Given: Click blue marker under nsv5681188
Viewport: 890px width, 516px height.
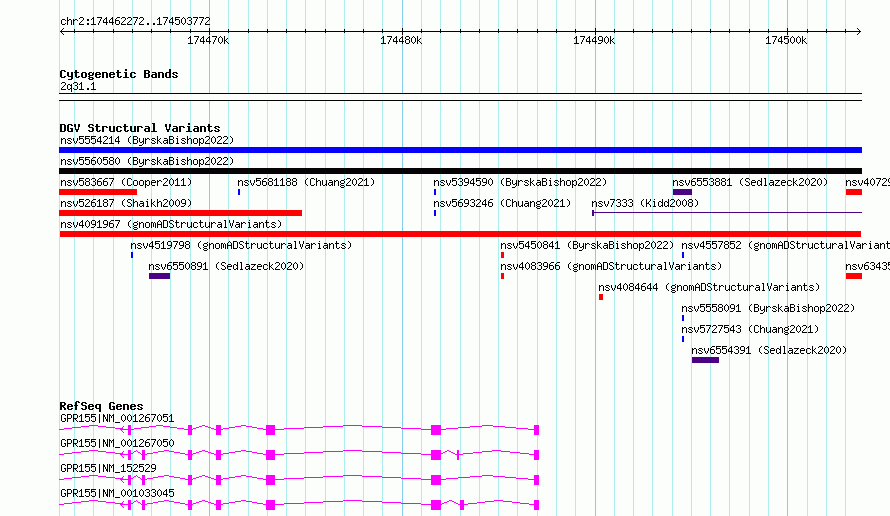Looking at the screenshot, I should coord(239,192).
